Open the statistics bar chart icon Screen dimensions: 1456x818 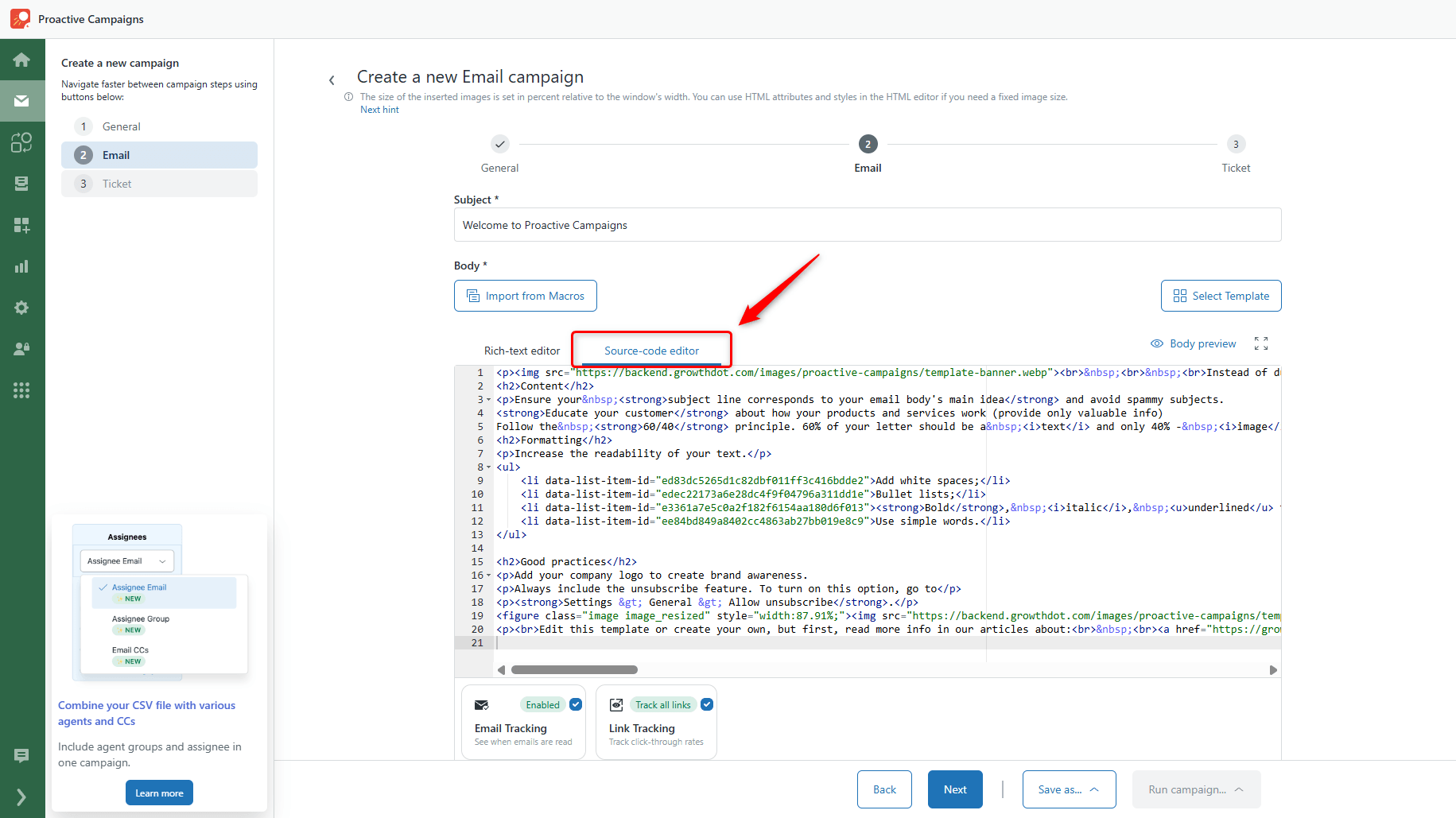click(x=21, y=266)
